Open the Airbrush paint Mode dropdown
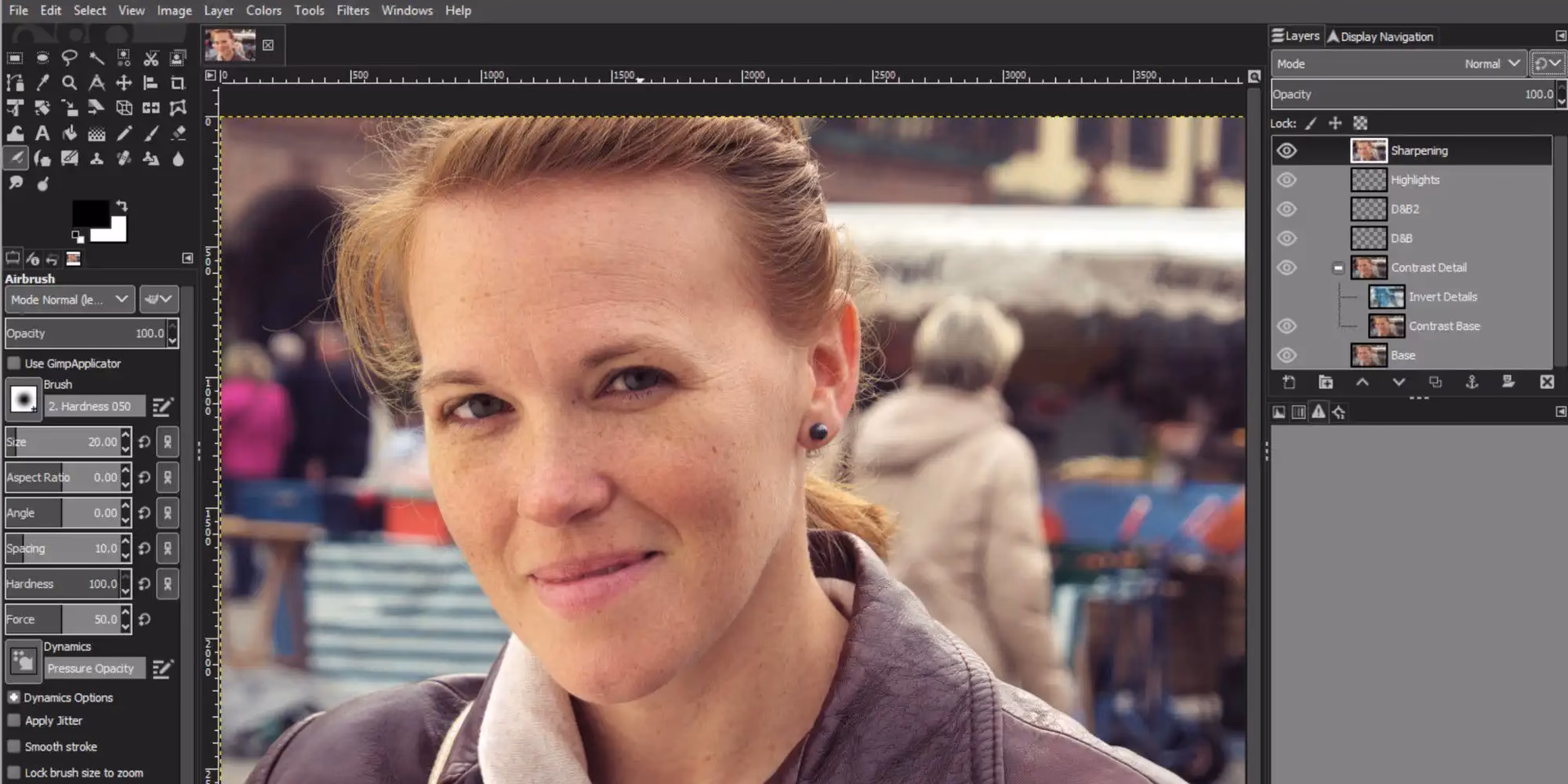1568x784 pixels. [69, 300]
